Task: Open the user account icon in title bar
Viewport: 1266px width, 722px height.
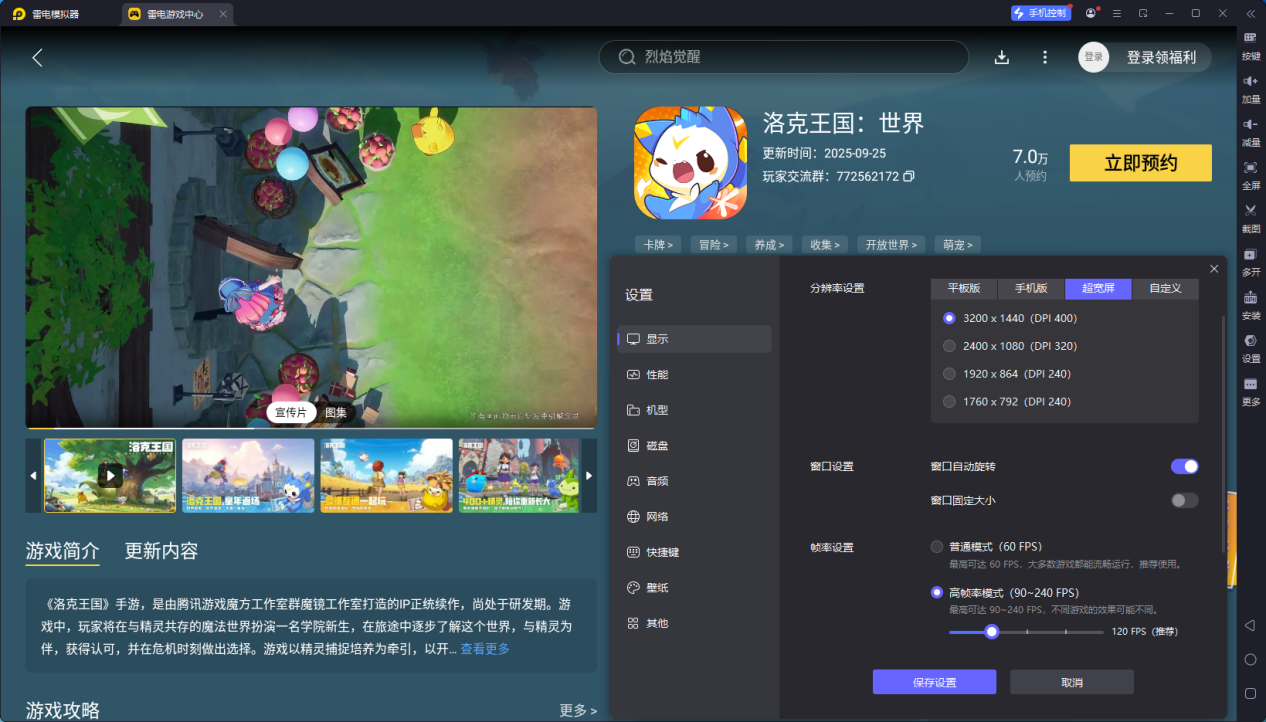Action: click(1090, 13)
